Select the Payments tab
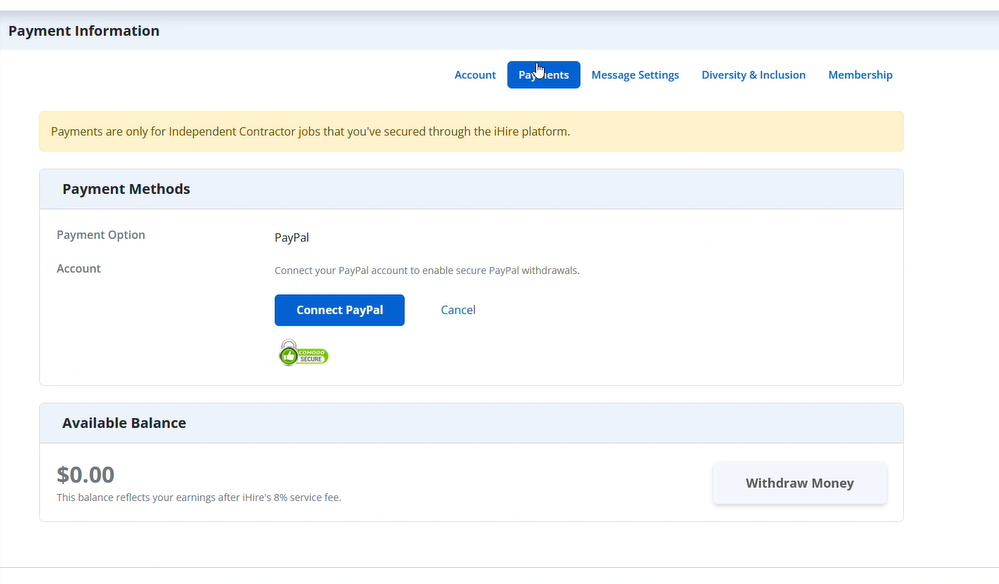Viewport: 999px width, 584px height. click(x=543, y=75)
